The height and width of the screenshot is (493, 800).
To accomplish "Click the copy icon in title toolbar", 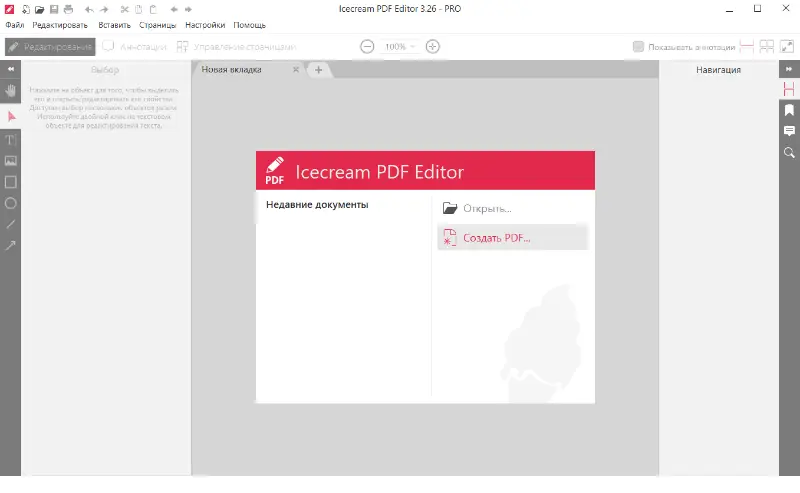I will (x=138, y=9).
